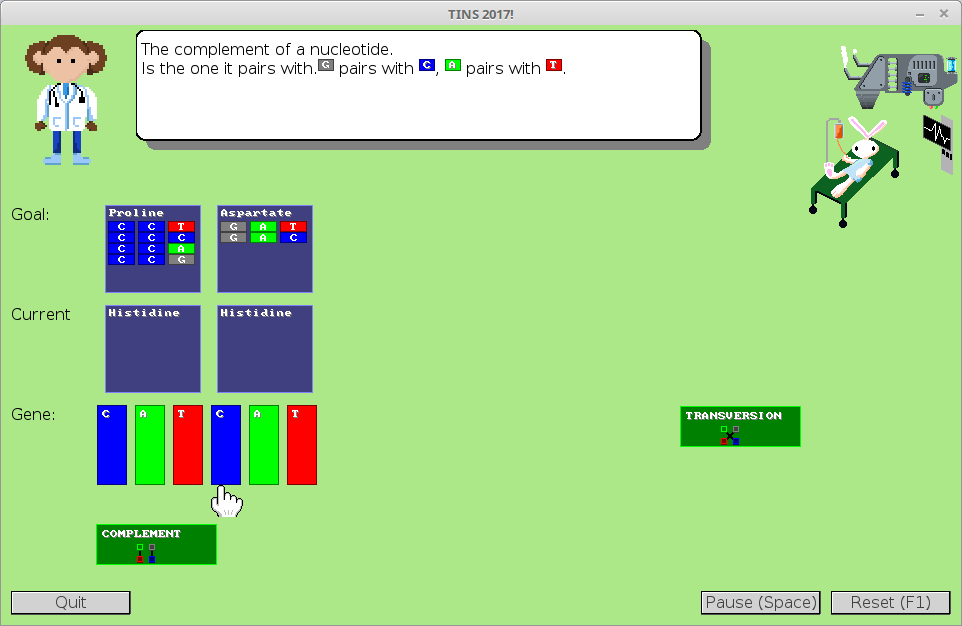Select the first blue C gene card
The height and width of the screenshot is (626, 962).
pyautogui.click(x=112, y=445)
